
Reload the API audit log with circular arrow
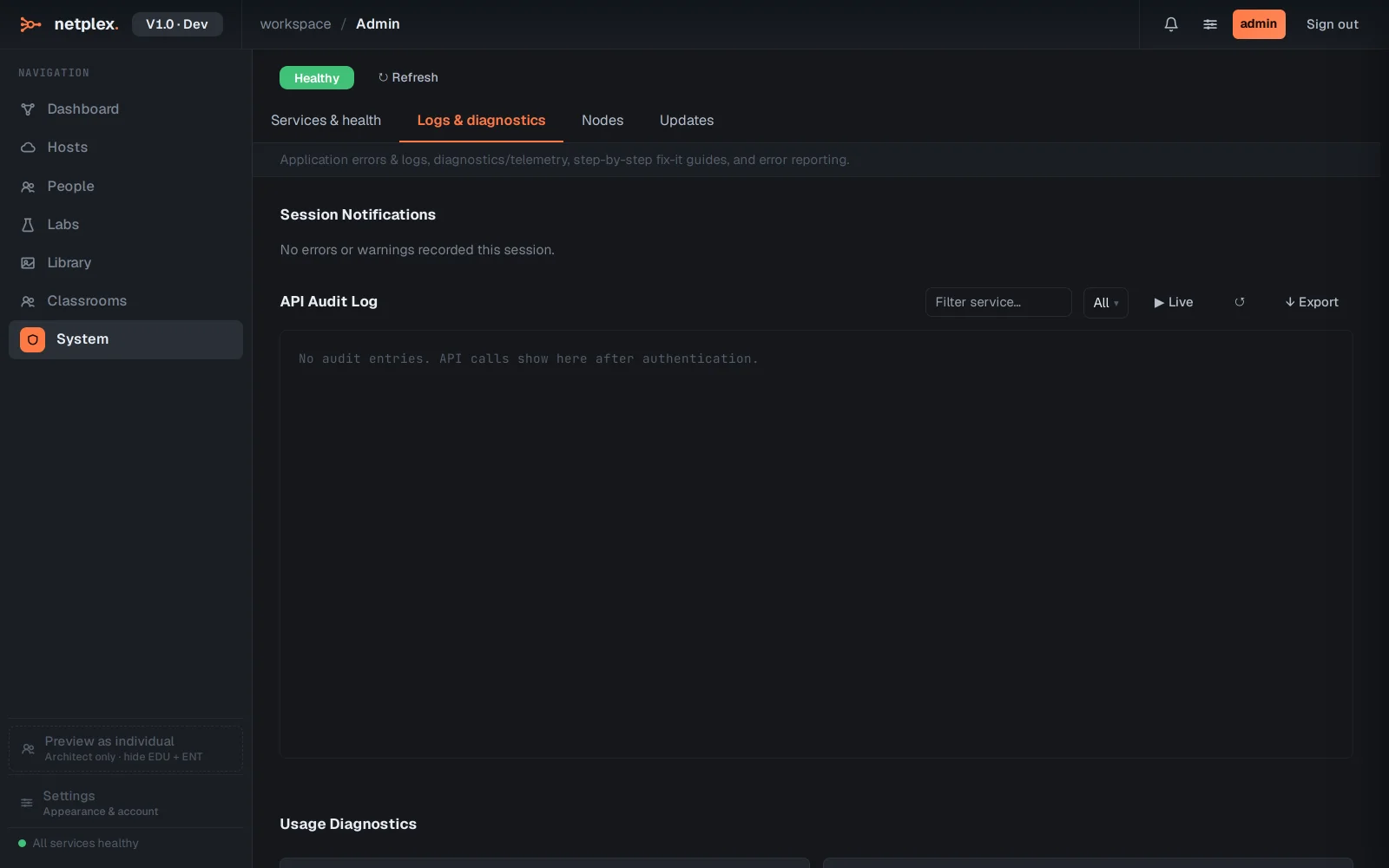(1240, 302)
